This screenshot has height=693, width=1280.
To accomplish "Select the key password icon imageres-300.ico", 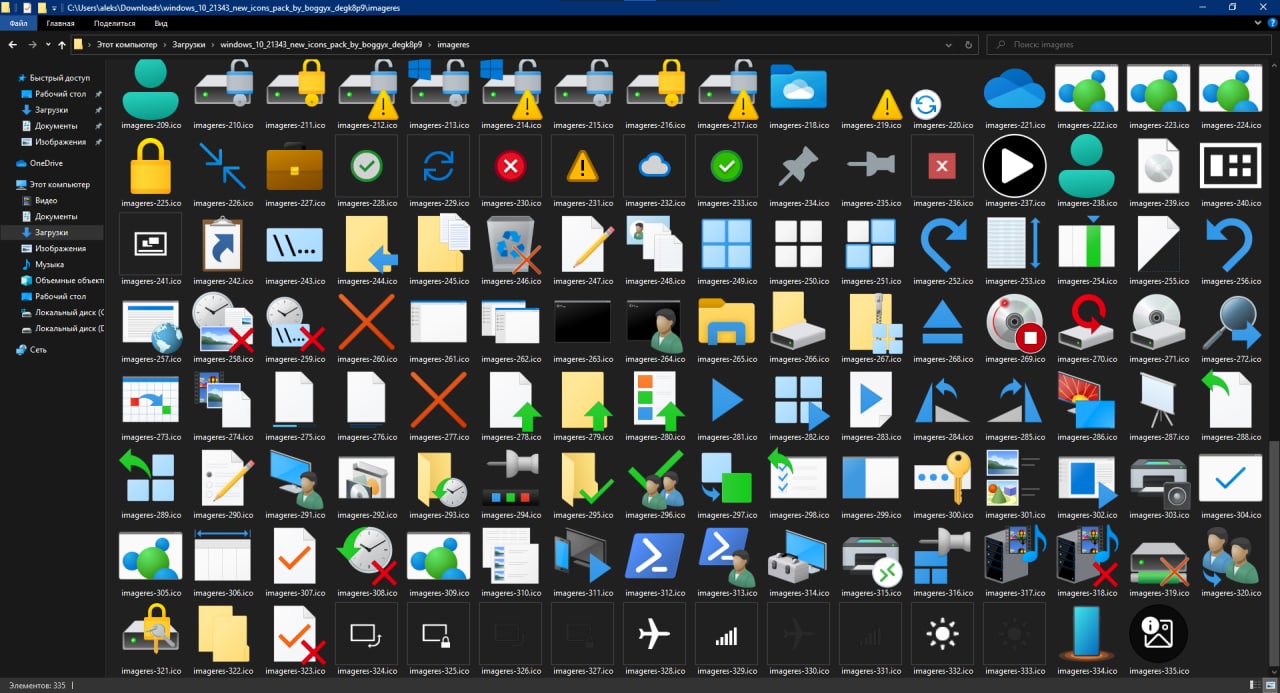I will [x=943, y=478].
